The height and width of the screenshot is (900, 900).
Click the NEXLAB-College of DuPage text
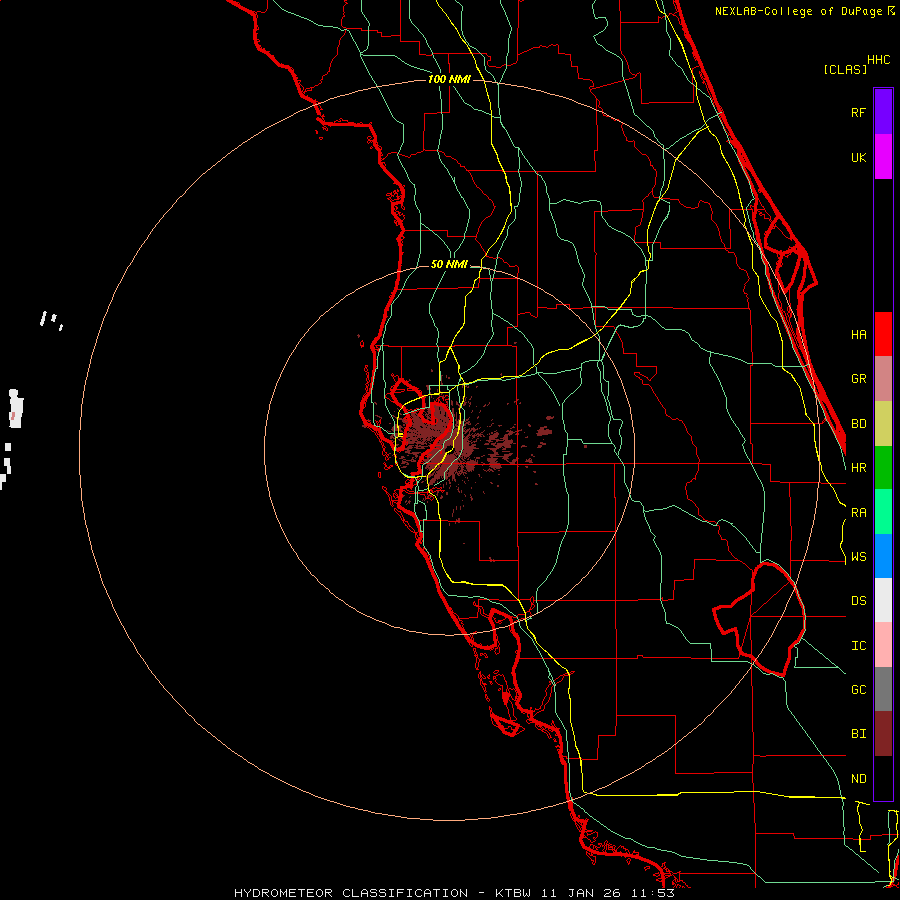(798, 11)
